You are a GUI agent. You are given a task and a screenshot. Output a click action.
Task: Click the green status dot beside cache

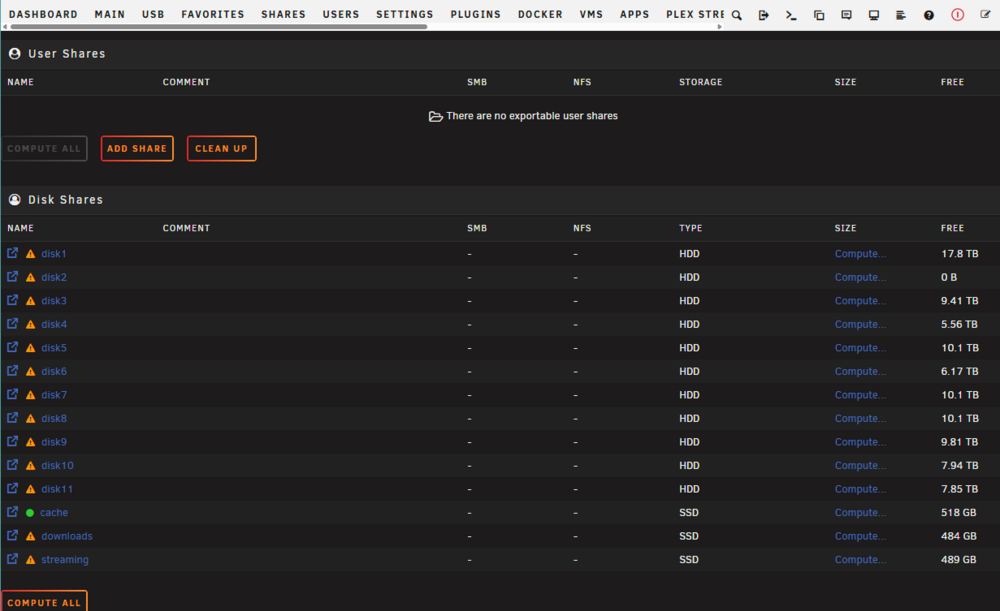coord(29,513)
